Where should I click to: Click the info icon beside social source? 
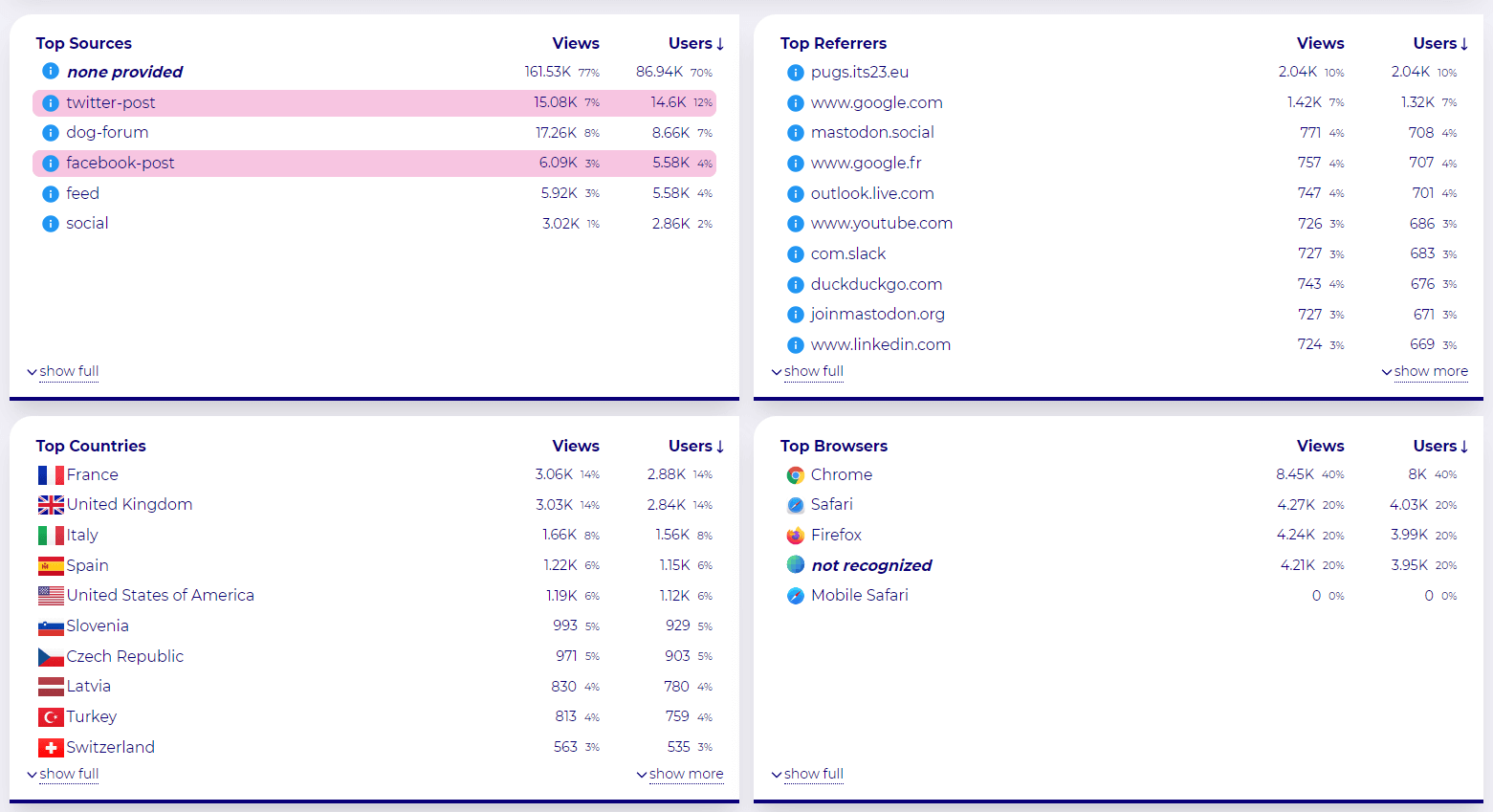pos(51,224)
